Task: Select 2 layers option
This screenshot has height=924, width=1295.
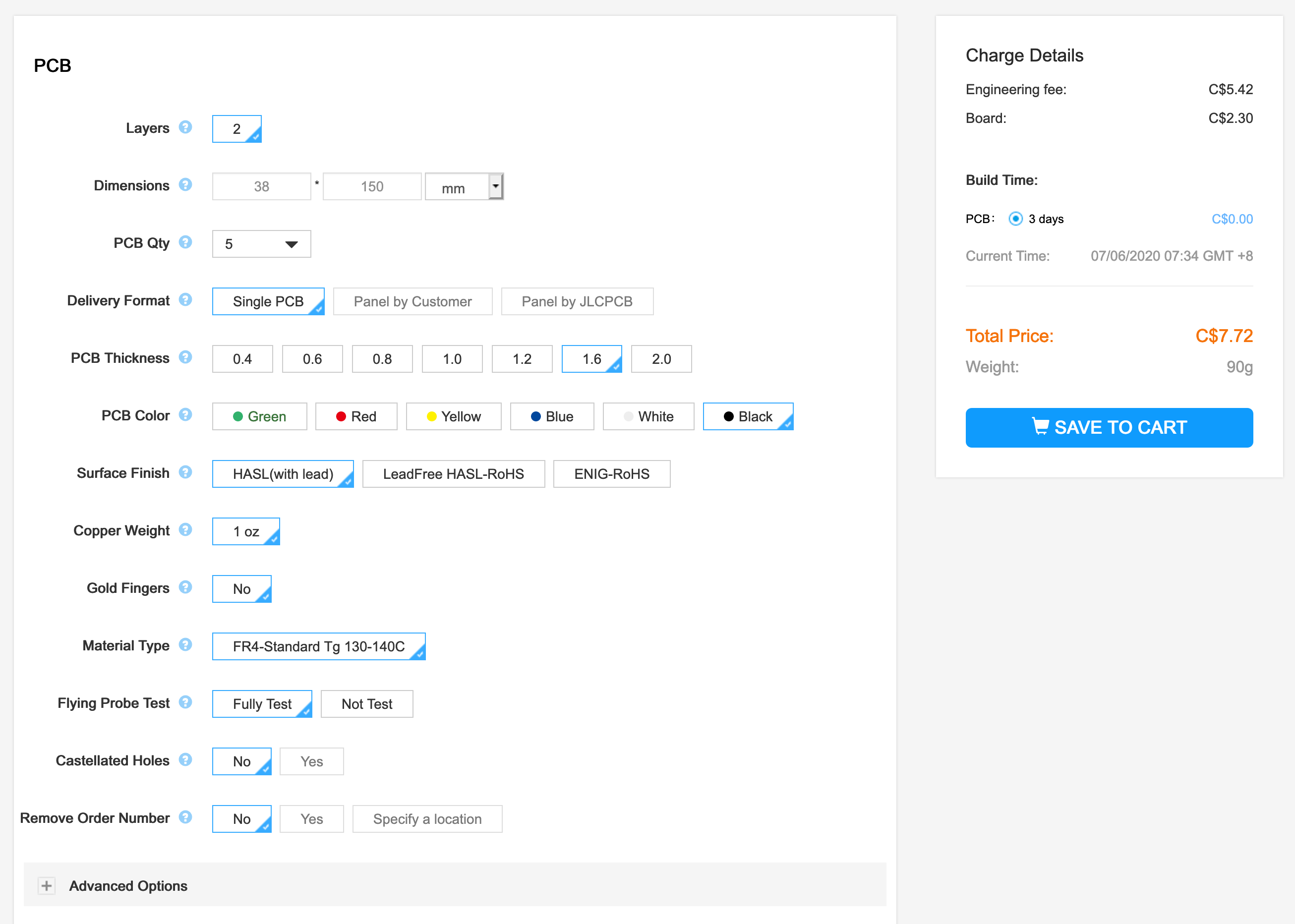Action: (236, 129)
